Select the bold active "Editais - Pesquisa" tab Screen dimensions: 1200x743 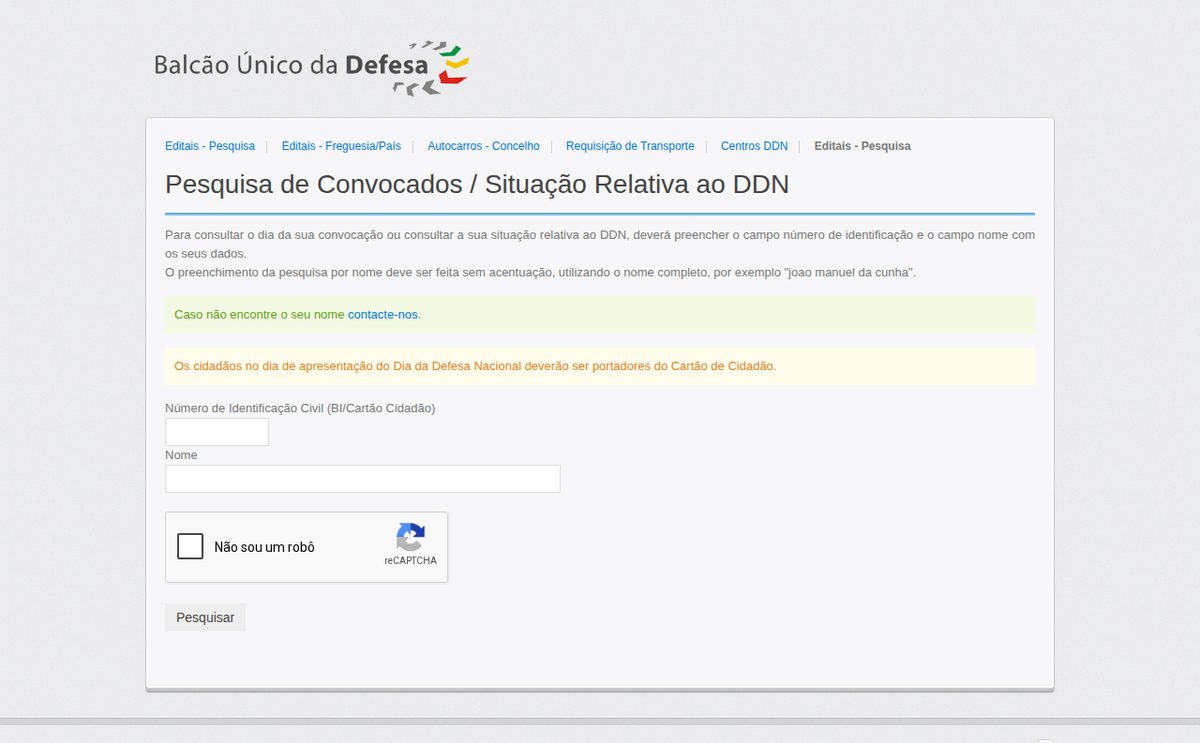[862, 146]
